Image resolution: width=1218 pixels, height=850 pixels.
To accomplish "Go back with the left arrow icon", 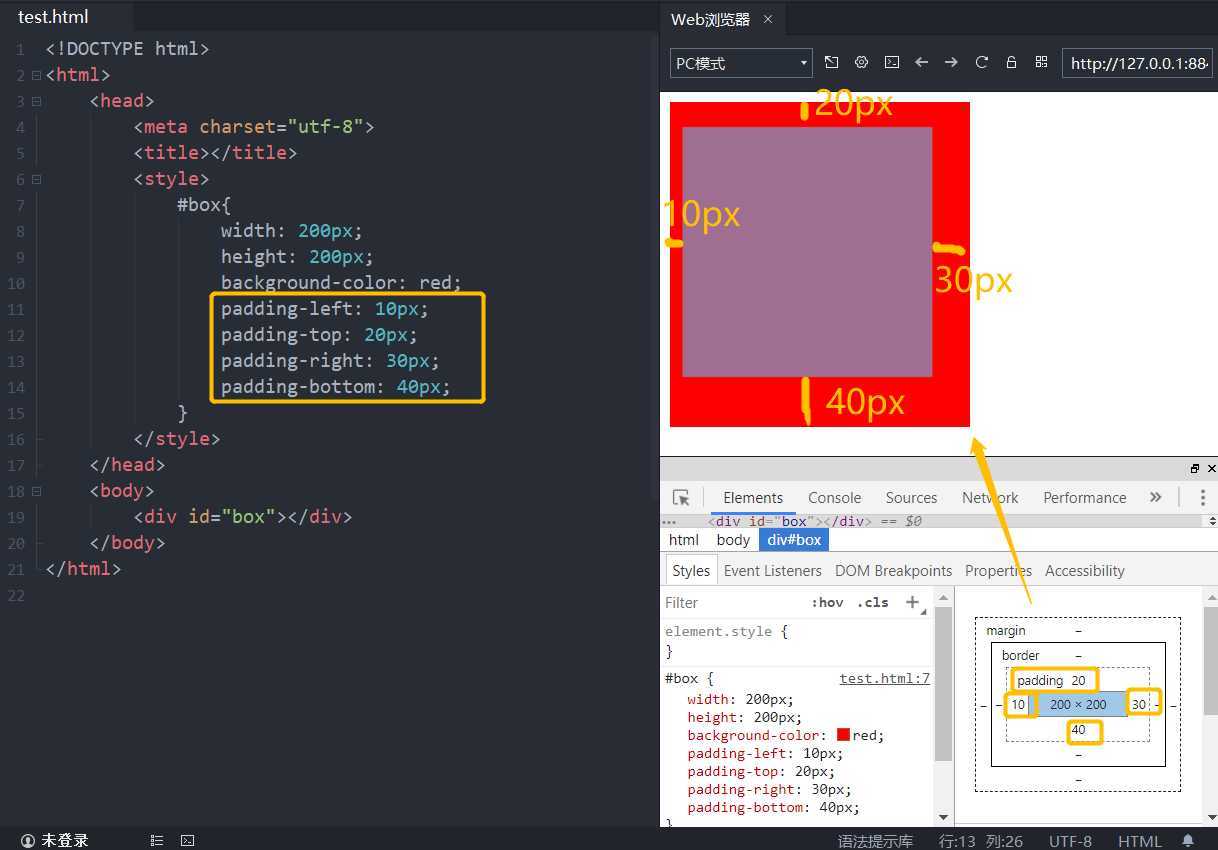I will 921,62.
